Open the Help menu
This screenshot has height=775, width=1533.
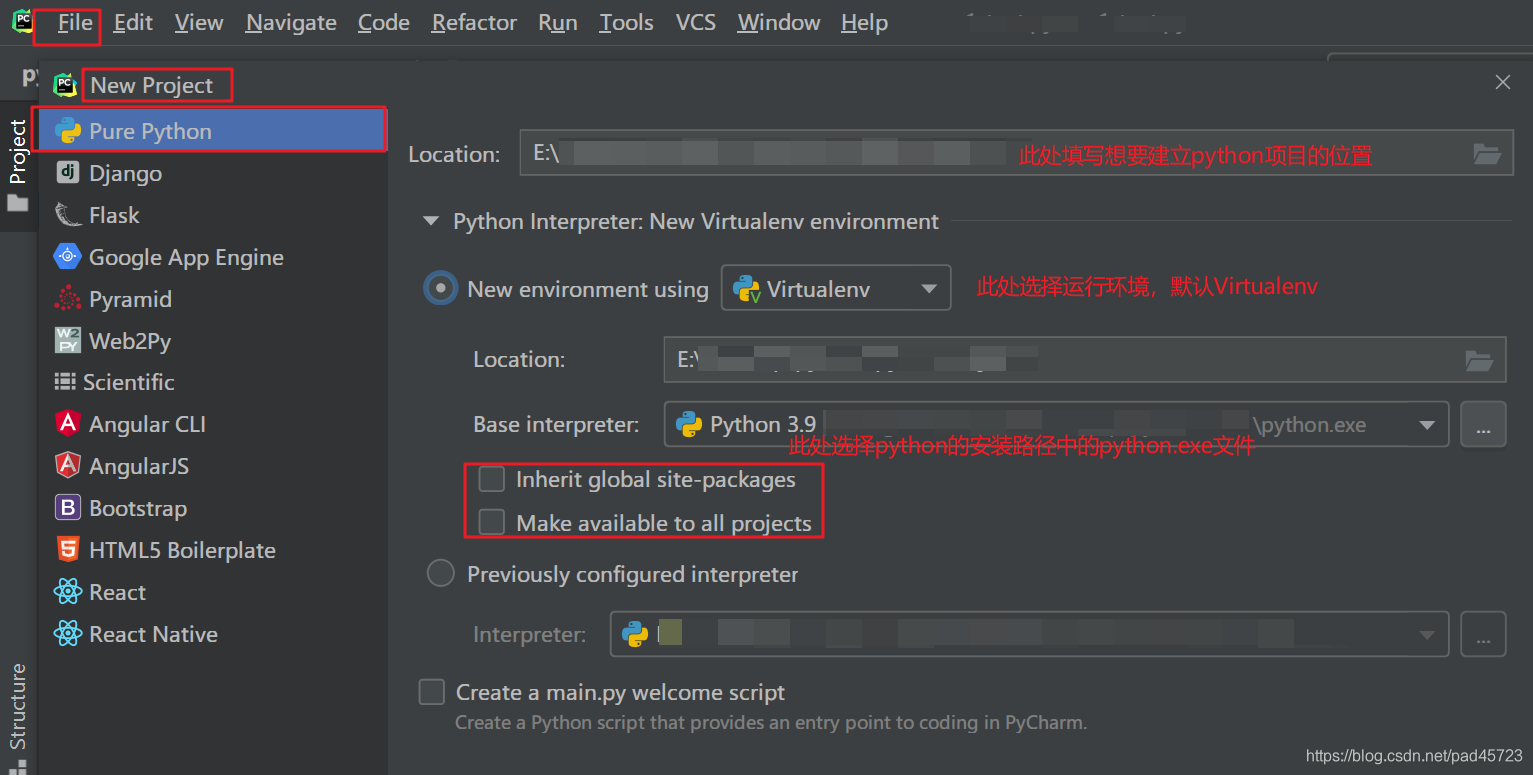pyautogui.click(x=864, y=22)
